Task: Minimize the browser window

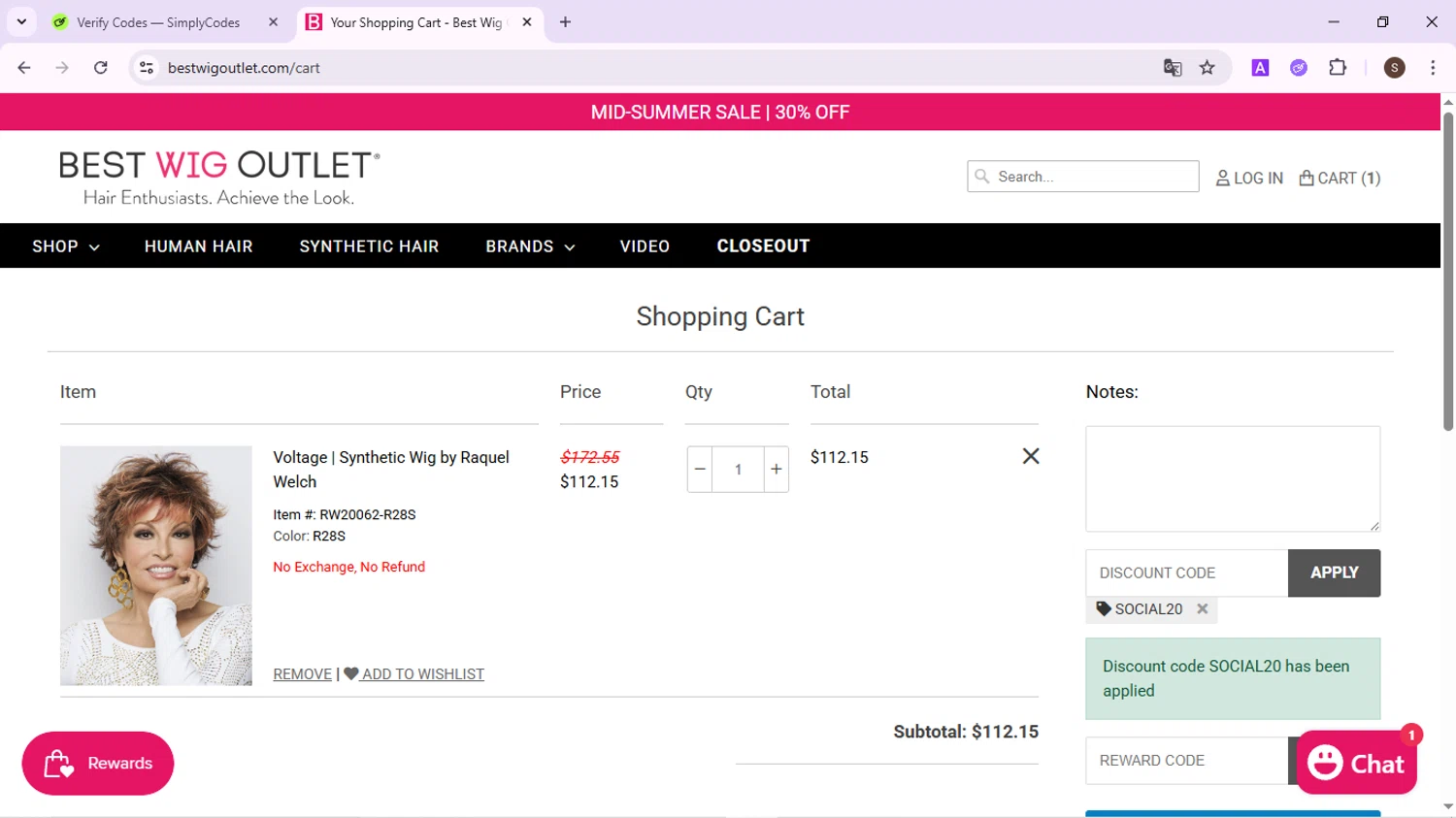Action: tap(1334, 21)
